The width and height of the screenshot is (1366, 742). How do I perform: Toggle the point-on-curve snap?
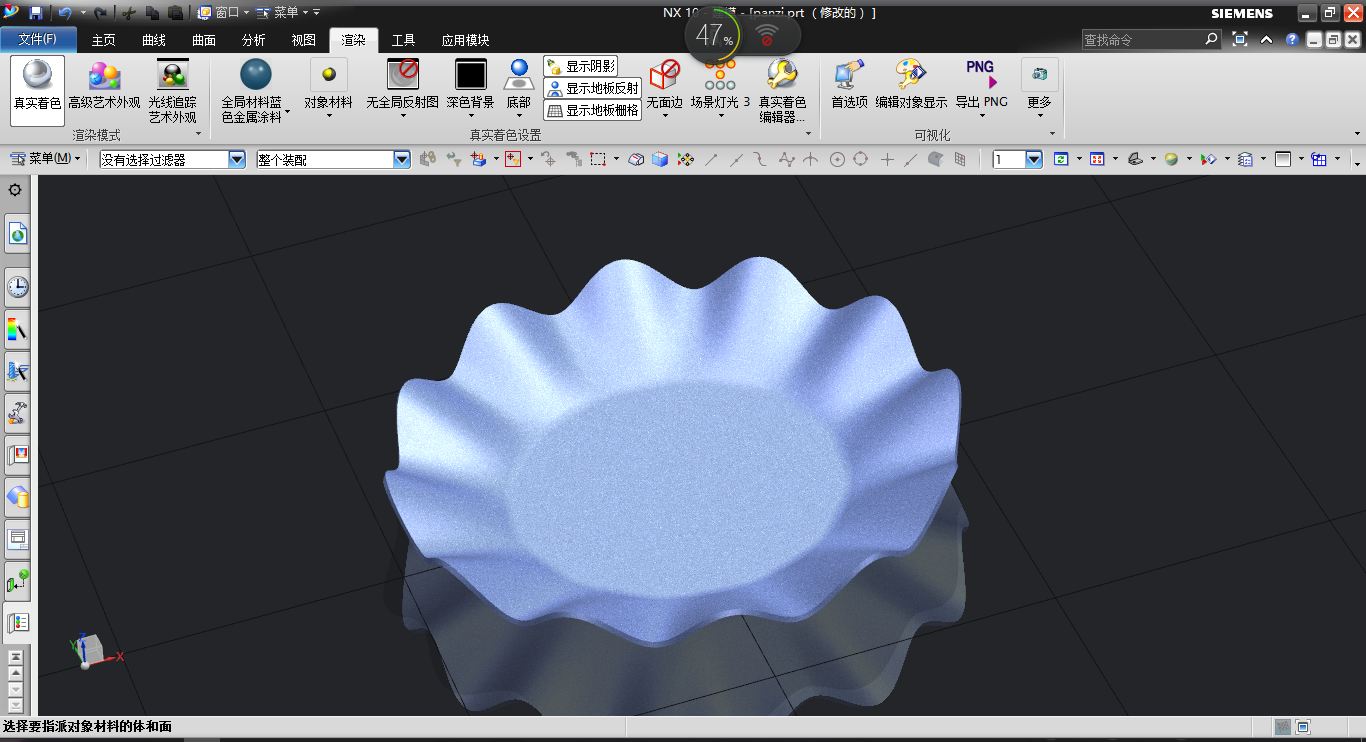click(911, 159)
